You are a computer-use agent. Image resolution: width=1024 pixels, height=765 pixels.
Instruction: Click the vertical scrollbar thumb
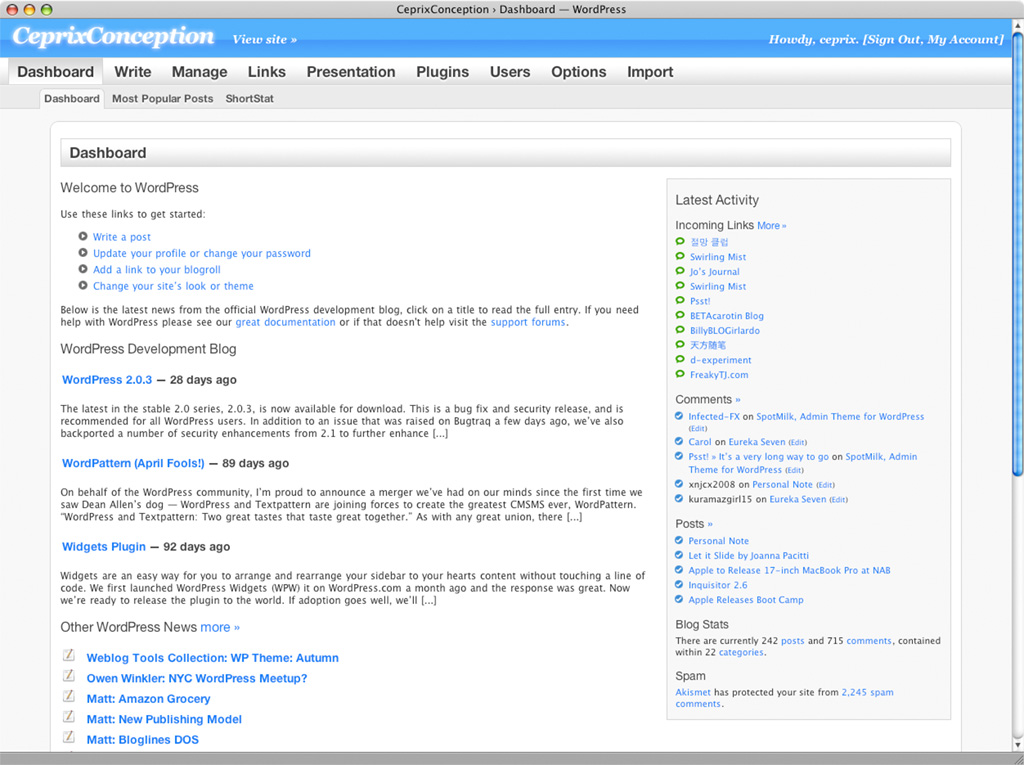click(x=1017, y=255)
